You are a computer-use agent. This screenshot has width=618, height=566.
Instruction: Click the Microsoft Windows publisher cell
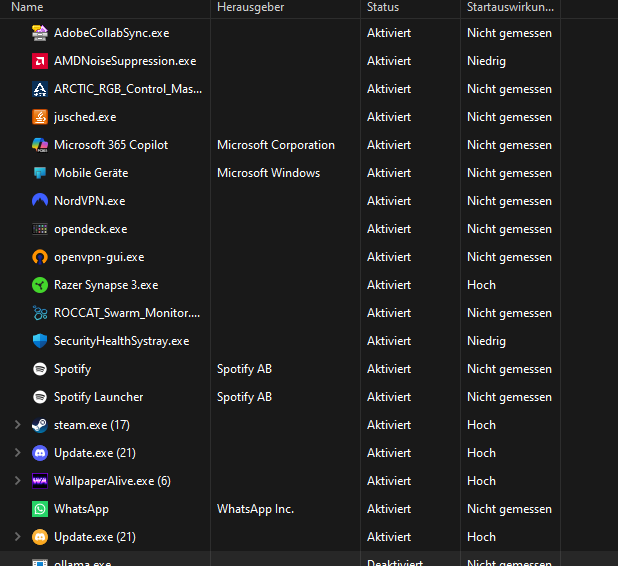pos(268,173)
